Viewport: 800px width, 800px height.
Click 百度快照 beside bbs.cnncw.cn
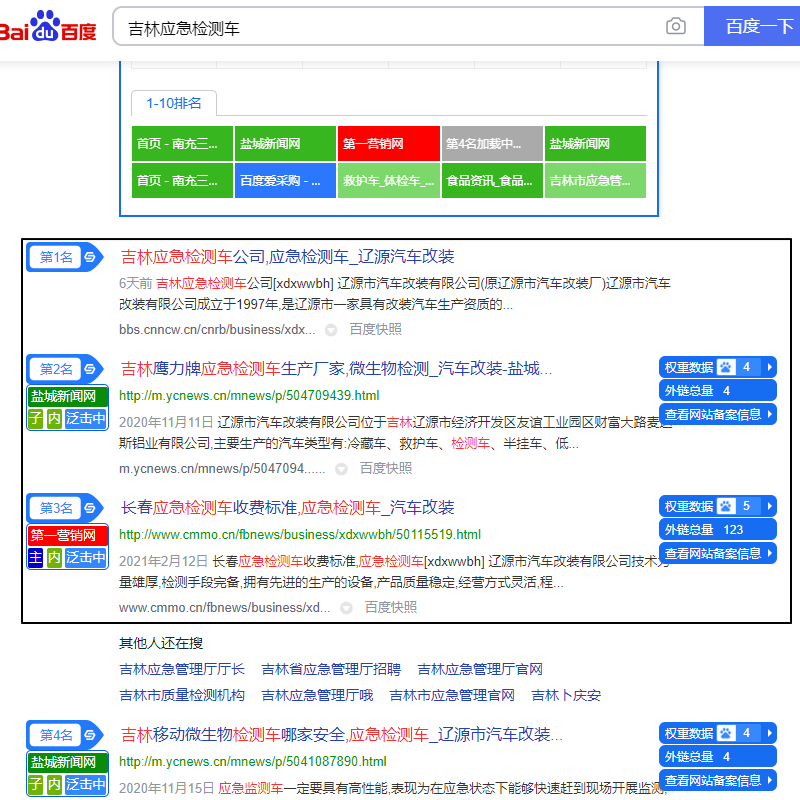[x=376, y=330]
